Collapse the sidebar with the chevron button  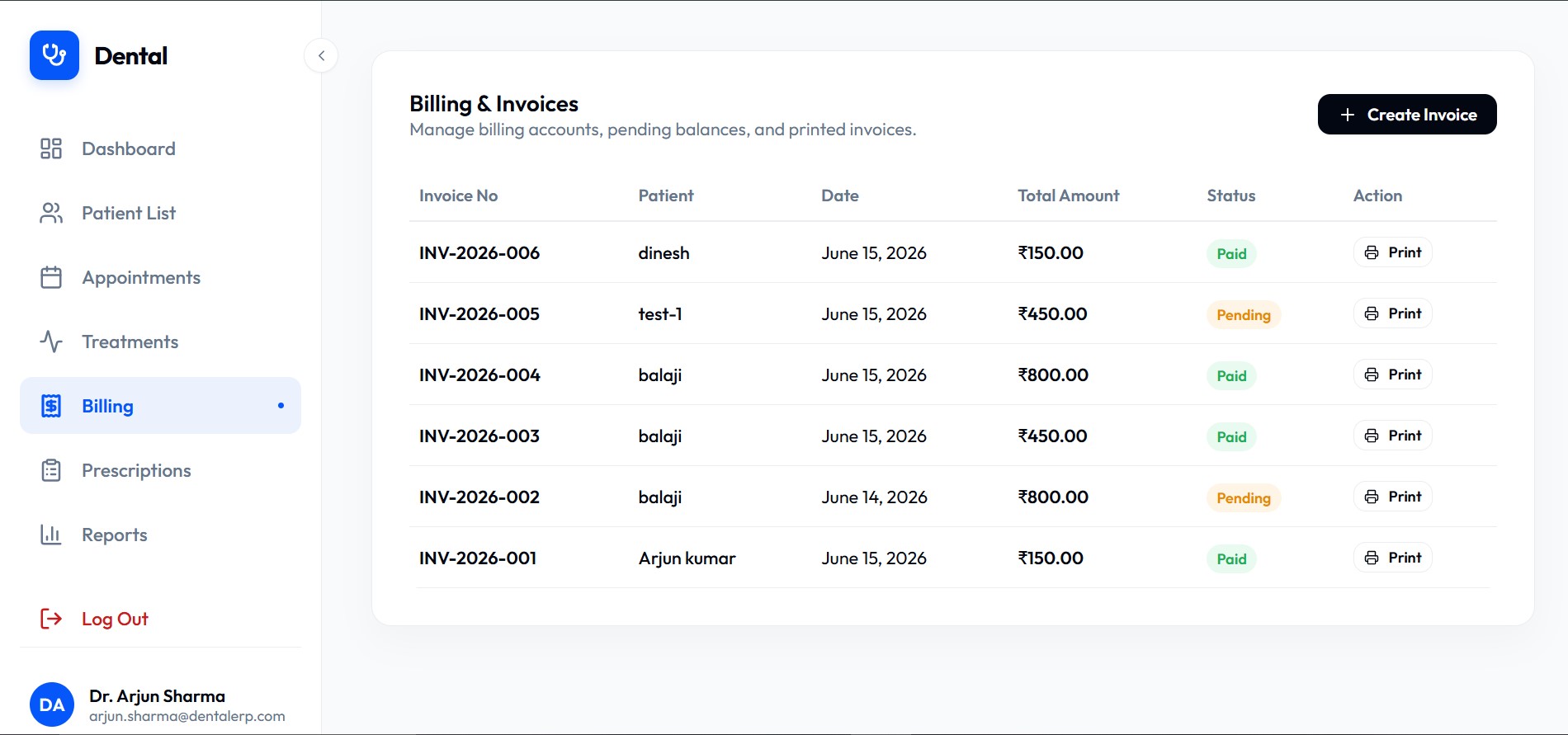[x=321, y=56]
